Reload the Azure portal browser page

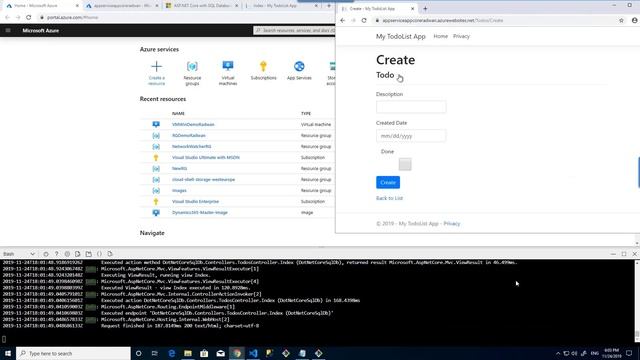pyautogui.click(x=29, y=18)
